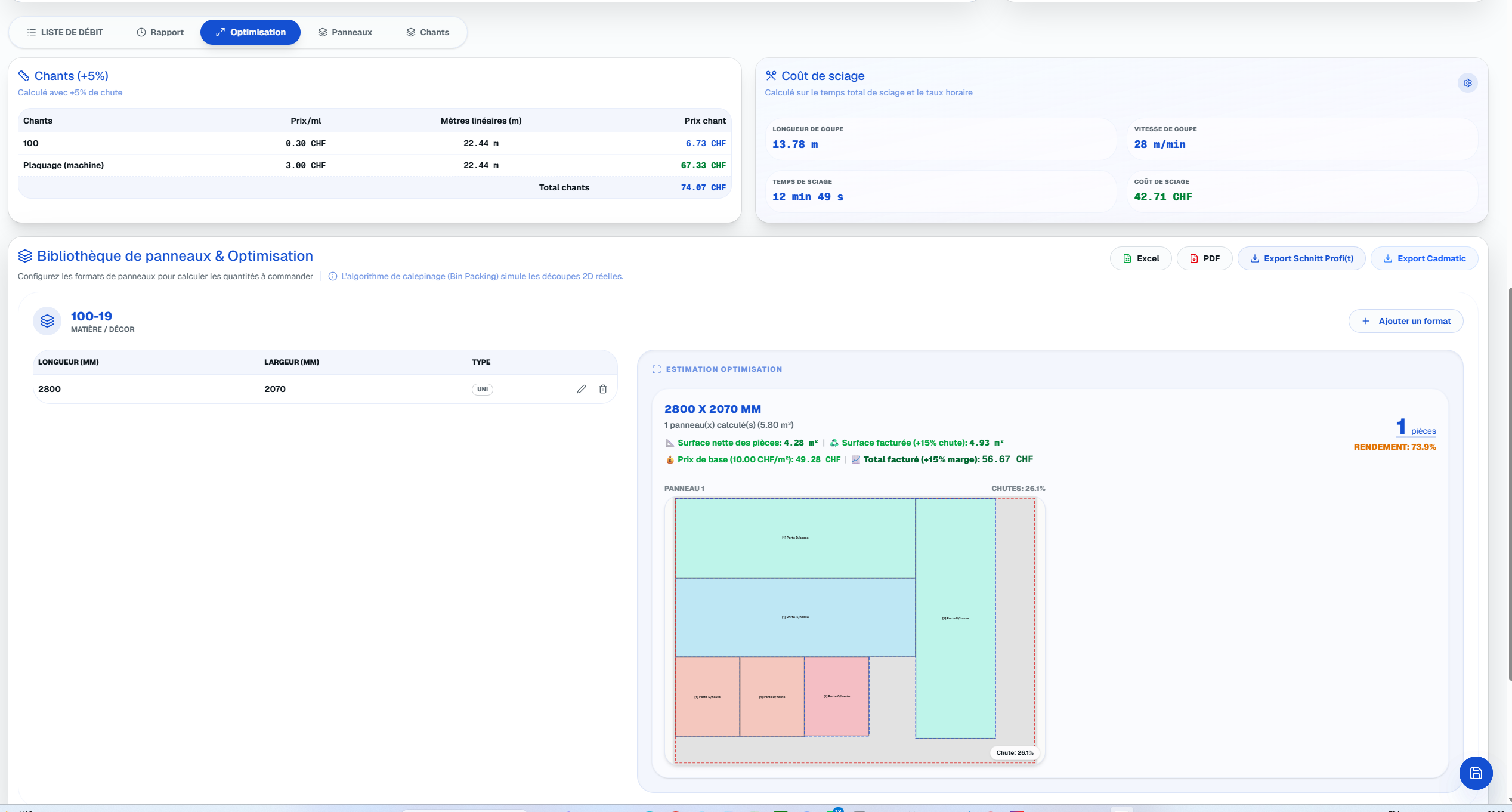Viewport: 1512px width, 812px height.
Task: Add a new panel format
Action: pos(1406,321)
